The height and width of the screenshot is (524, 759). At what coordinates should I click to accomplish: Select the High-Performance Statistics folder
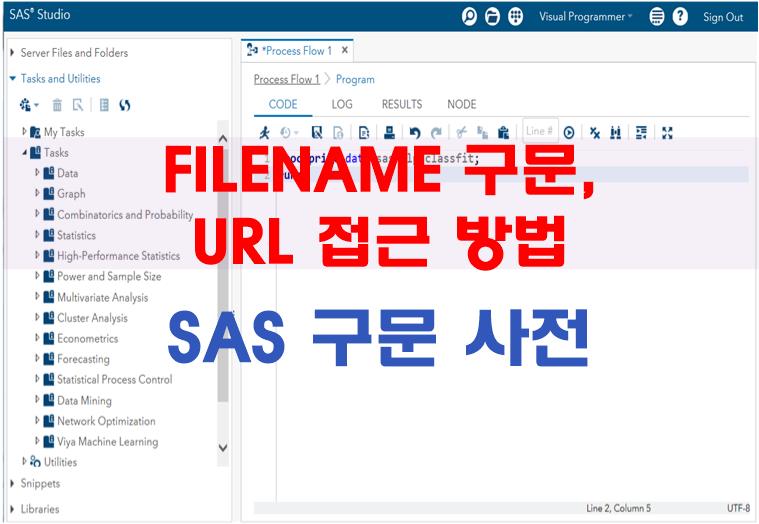pyautogui.click(x=119, y=255)
